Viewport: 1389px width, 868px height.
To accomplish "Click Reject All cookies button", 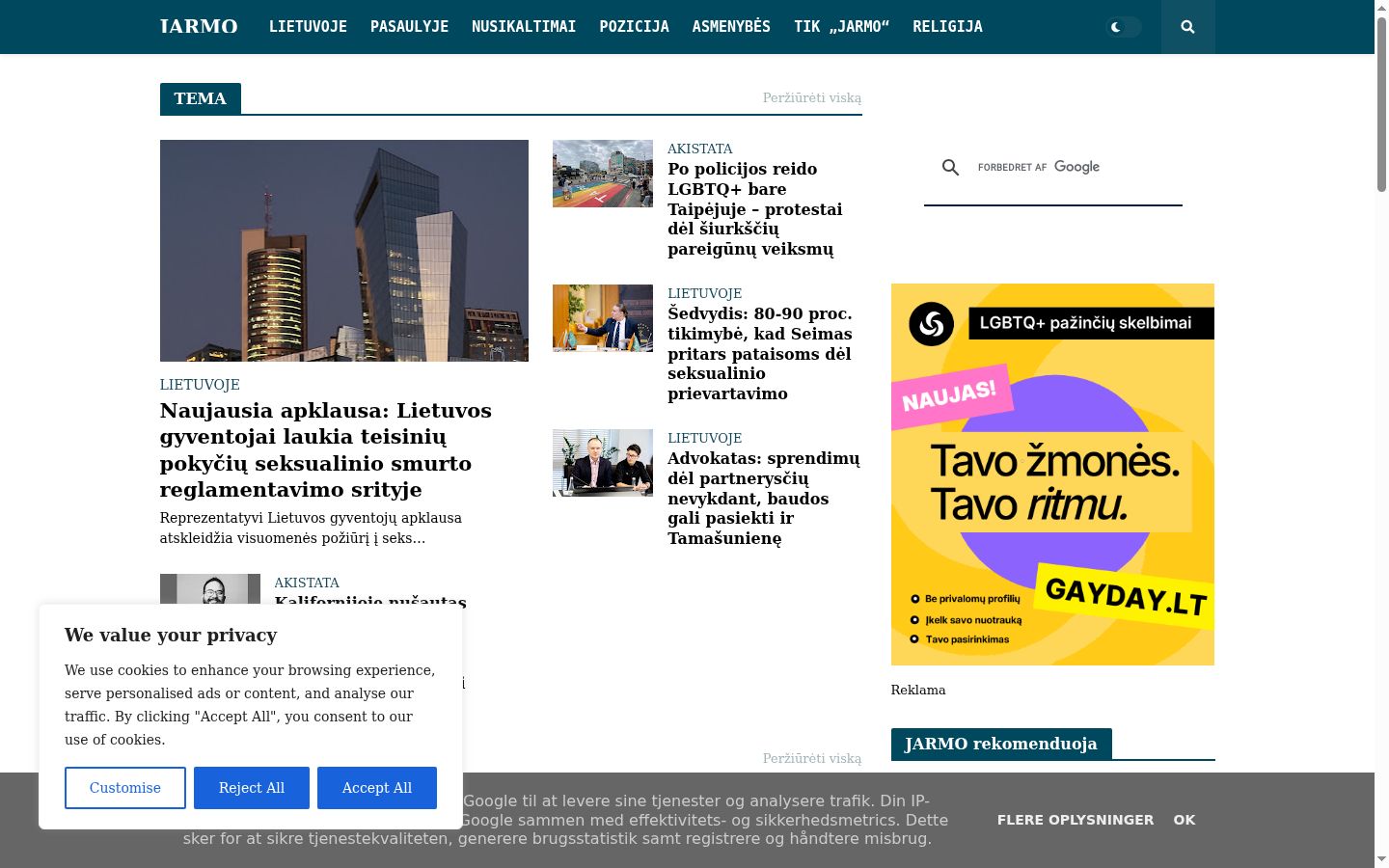I will coord(252,788).
